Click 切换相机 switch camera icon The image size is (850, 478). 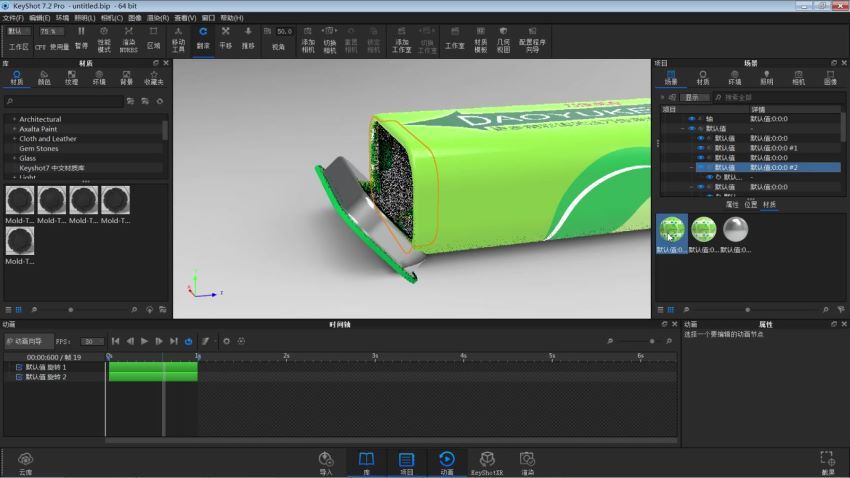click(330, 40)
